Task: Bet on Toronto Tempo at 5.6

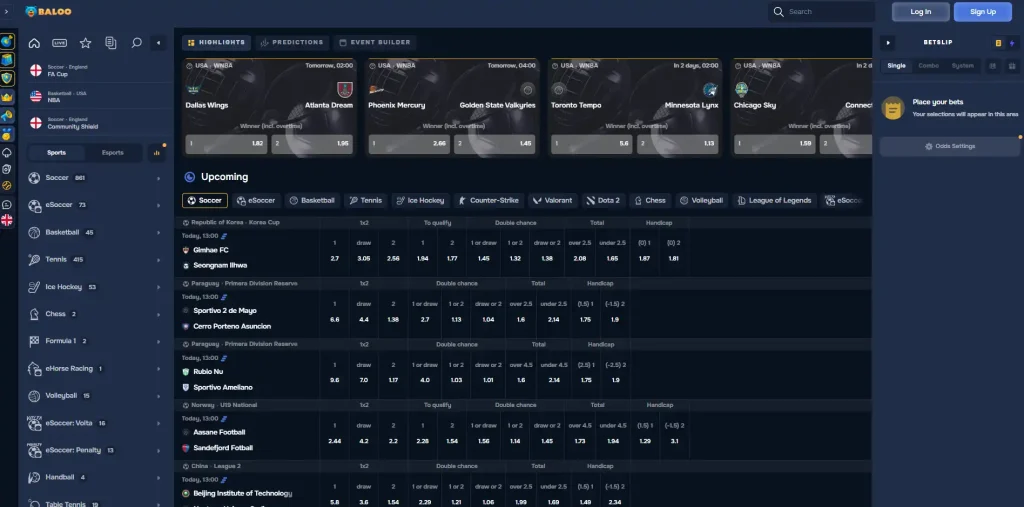Action: click(x=592, y=144)
